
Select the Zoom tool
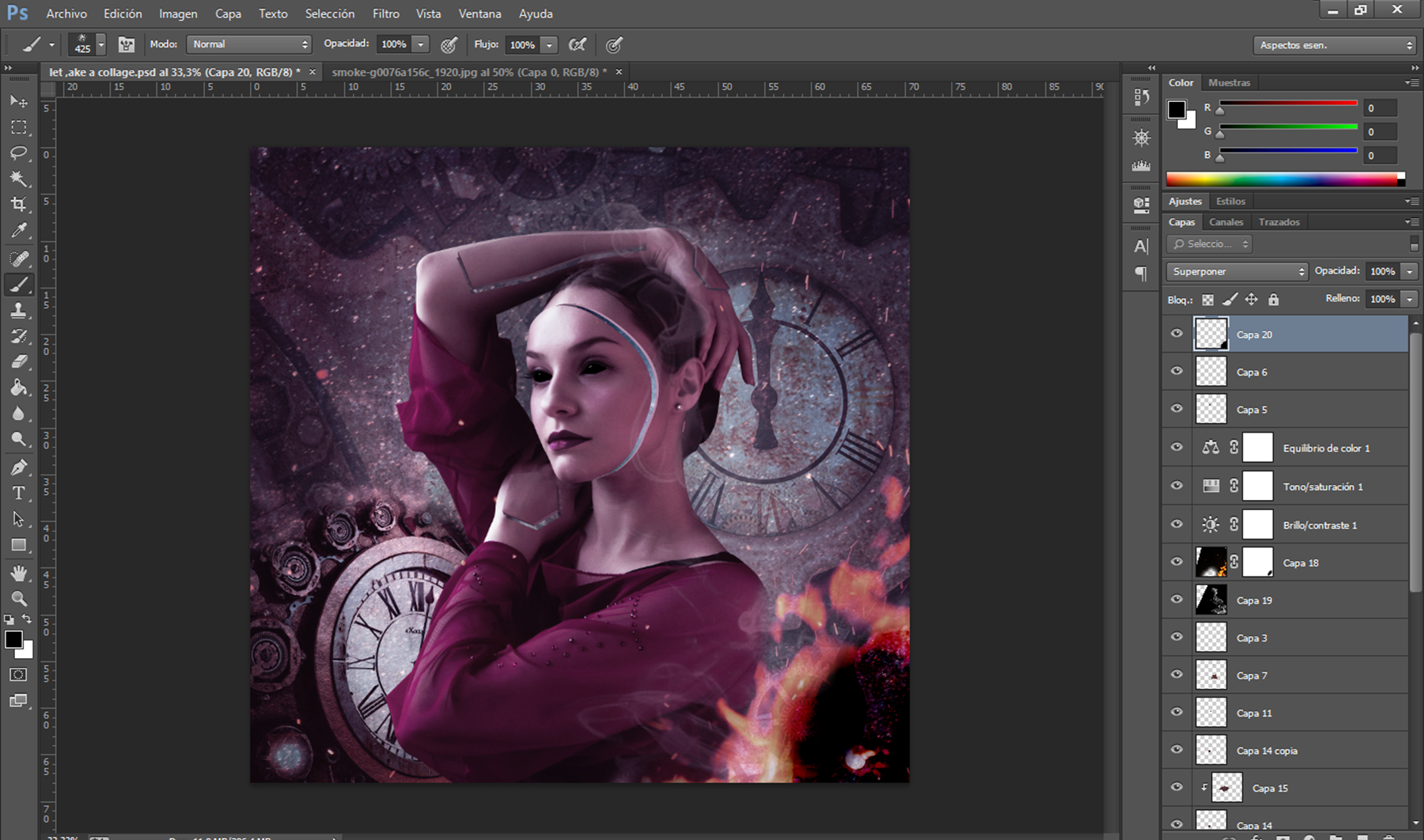coord(19,599)
